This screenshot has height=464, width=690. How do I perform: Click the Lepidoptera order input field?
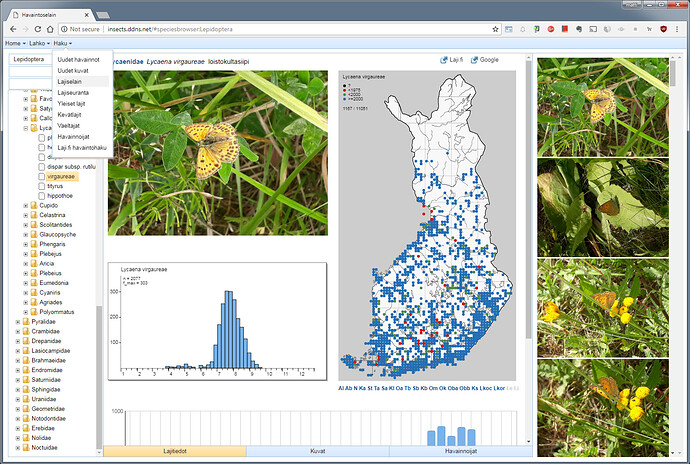coord(32,59)
